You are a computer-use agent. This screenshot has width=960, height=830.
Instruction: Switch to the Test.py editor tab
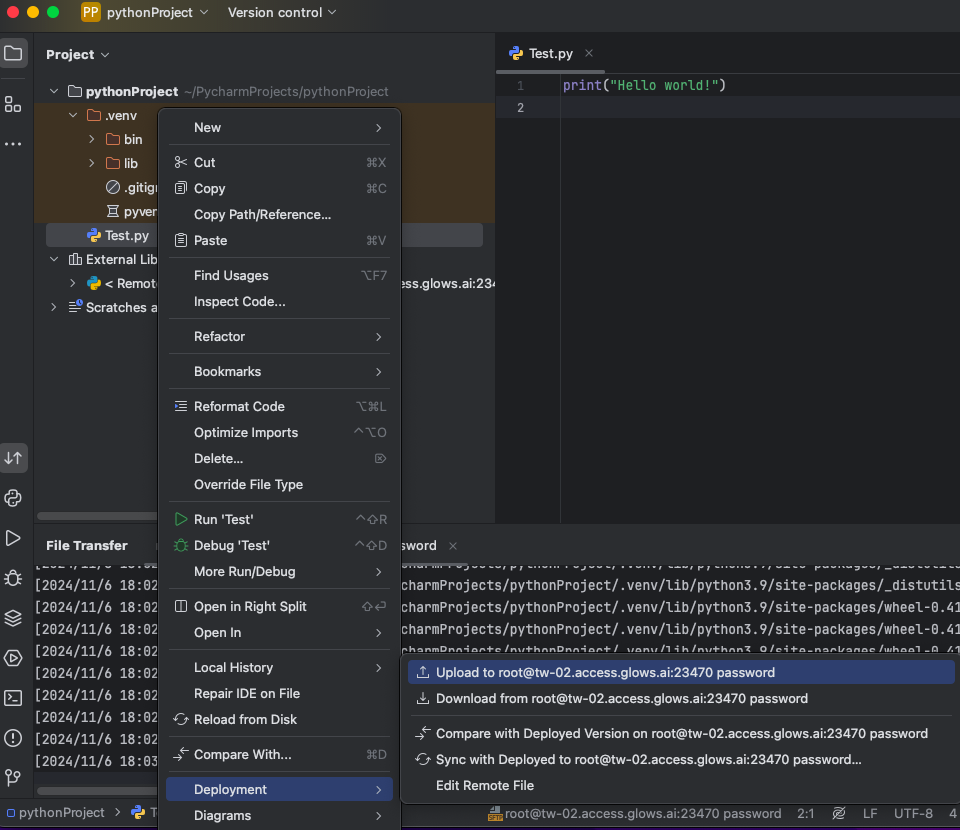click(550, 53)
